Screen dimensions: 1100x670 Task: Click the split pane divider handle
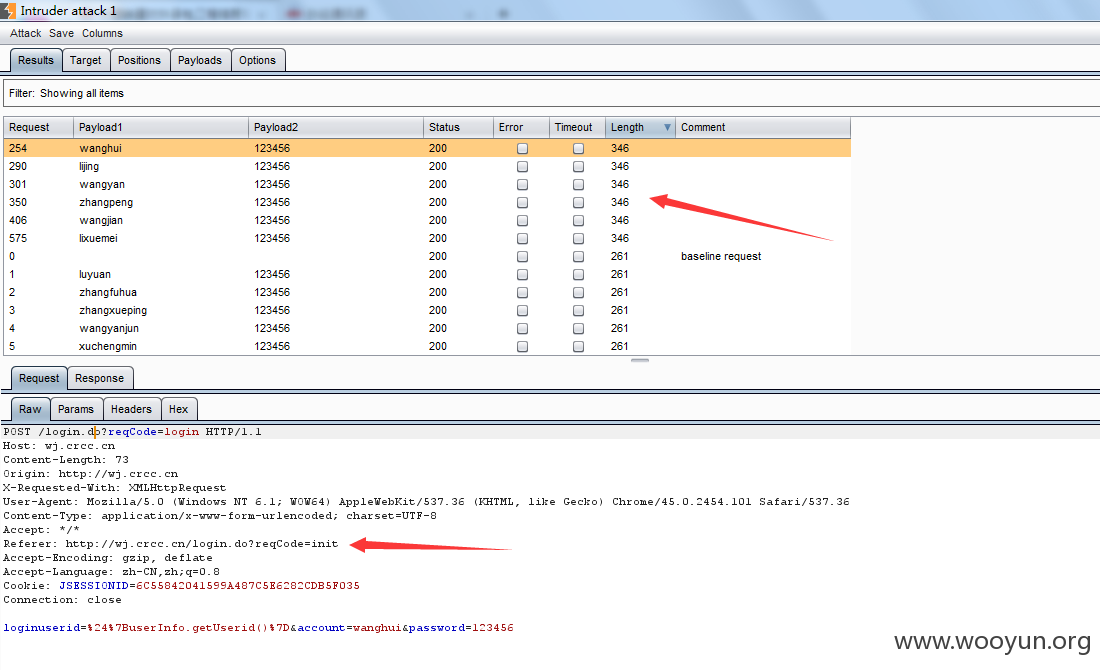[640, 360]
